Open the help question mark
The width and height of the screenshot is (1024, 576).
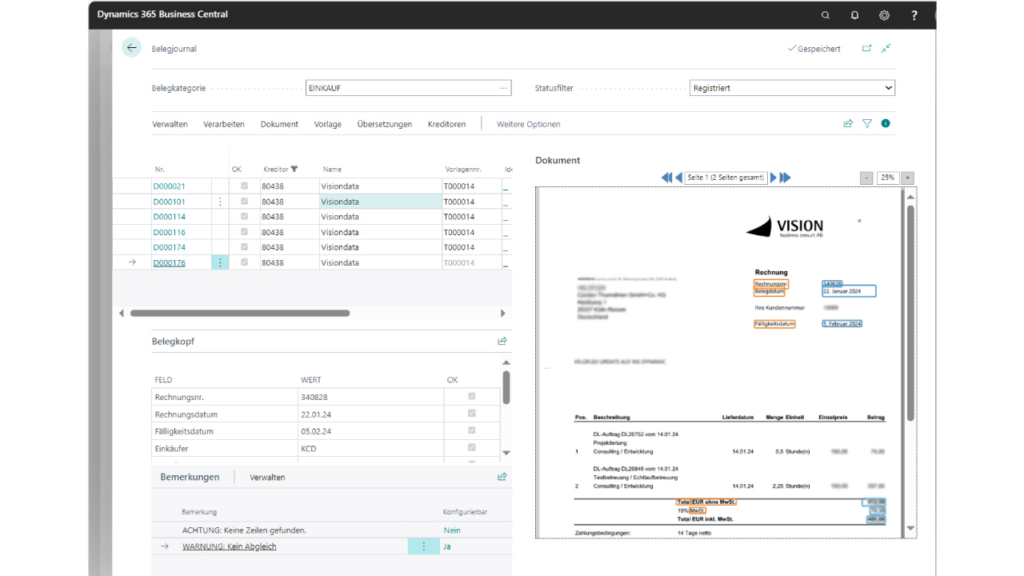click(914, 15)
